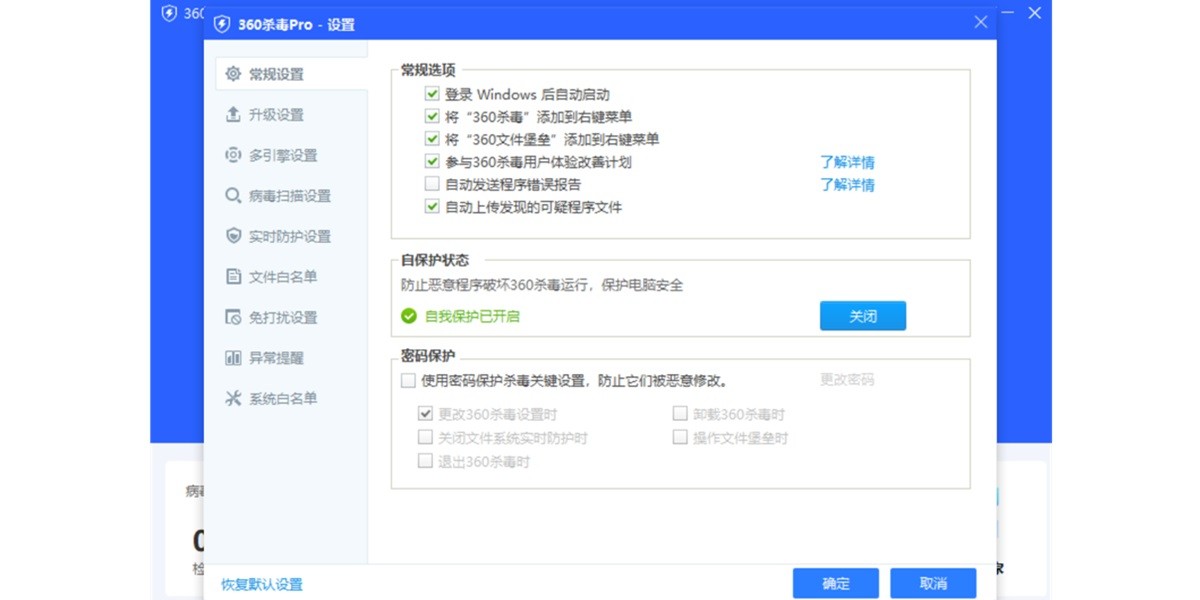This screenshot has height=600, width=1200.
Task: Click the upload icon beside 升级设置
Action: click(x=233, y=115)
